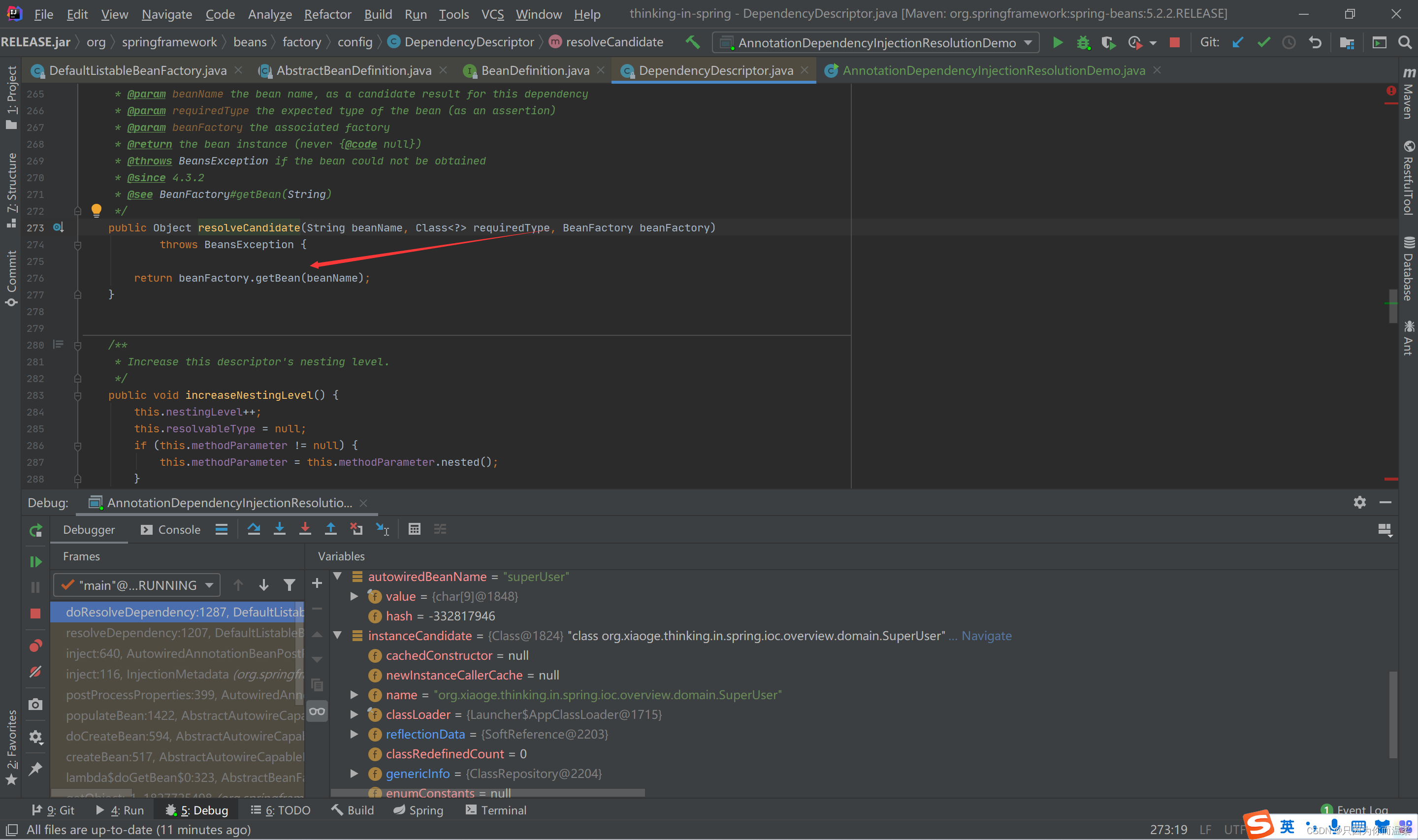Select the DependencyDescriptor.java tab

pyautogui.click(x=715, y=70)
